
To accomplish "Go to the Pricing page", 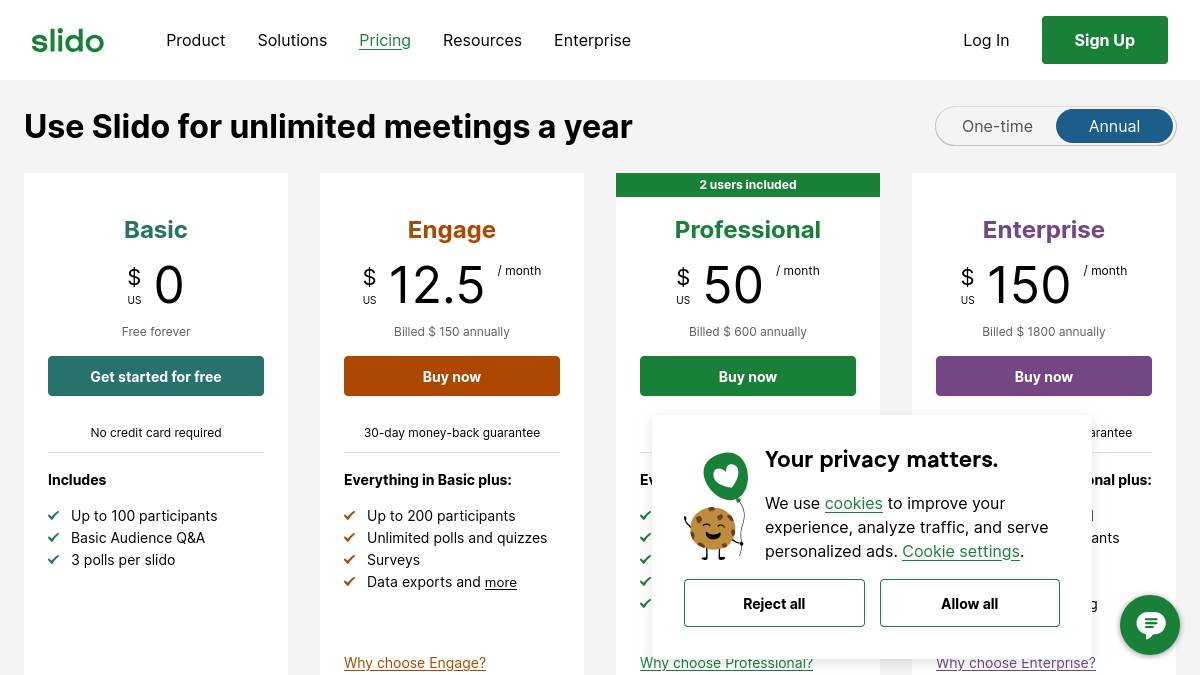I will (385, 40).
